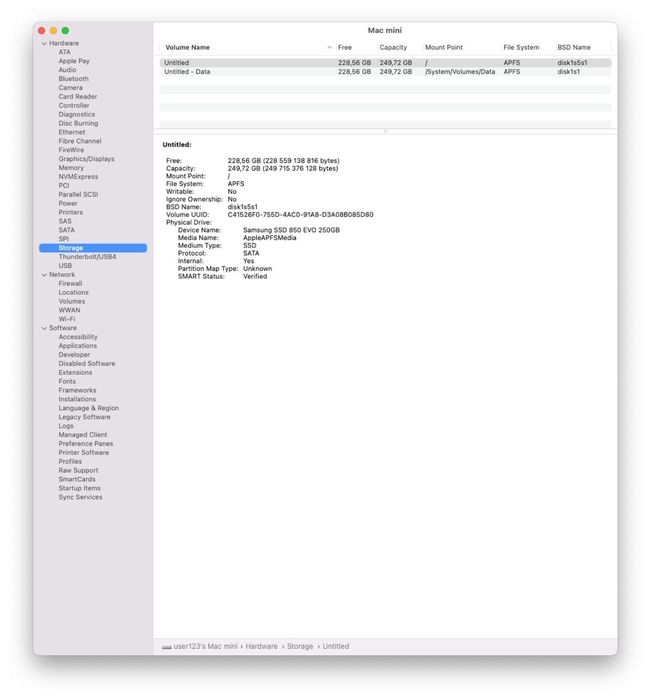Click the Volume Name sort arrow
The image size is (651, 699).
click(329, 47)
